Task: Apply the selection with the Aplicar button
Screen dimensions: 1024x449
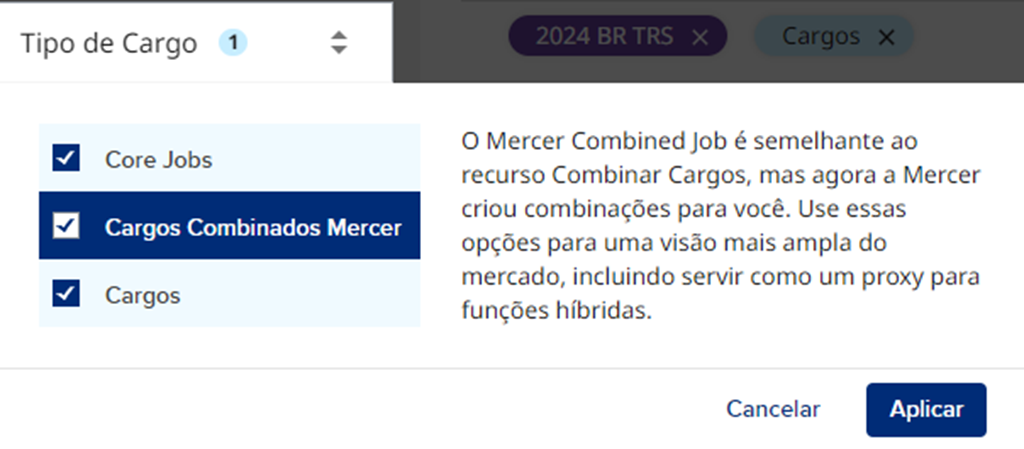Action: [926, 409]
